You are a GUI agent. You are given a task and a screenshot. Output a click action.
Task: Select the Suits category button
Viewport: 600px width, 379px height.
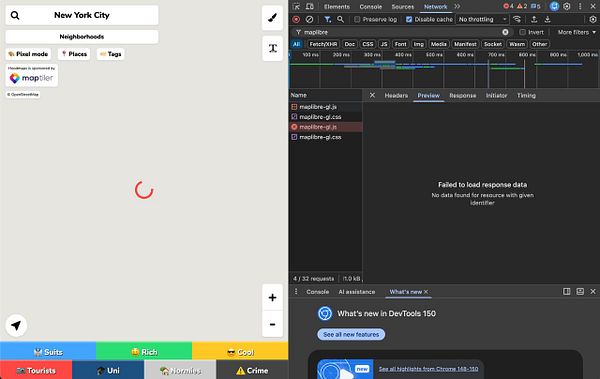pos(48,352)
